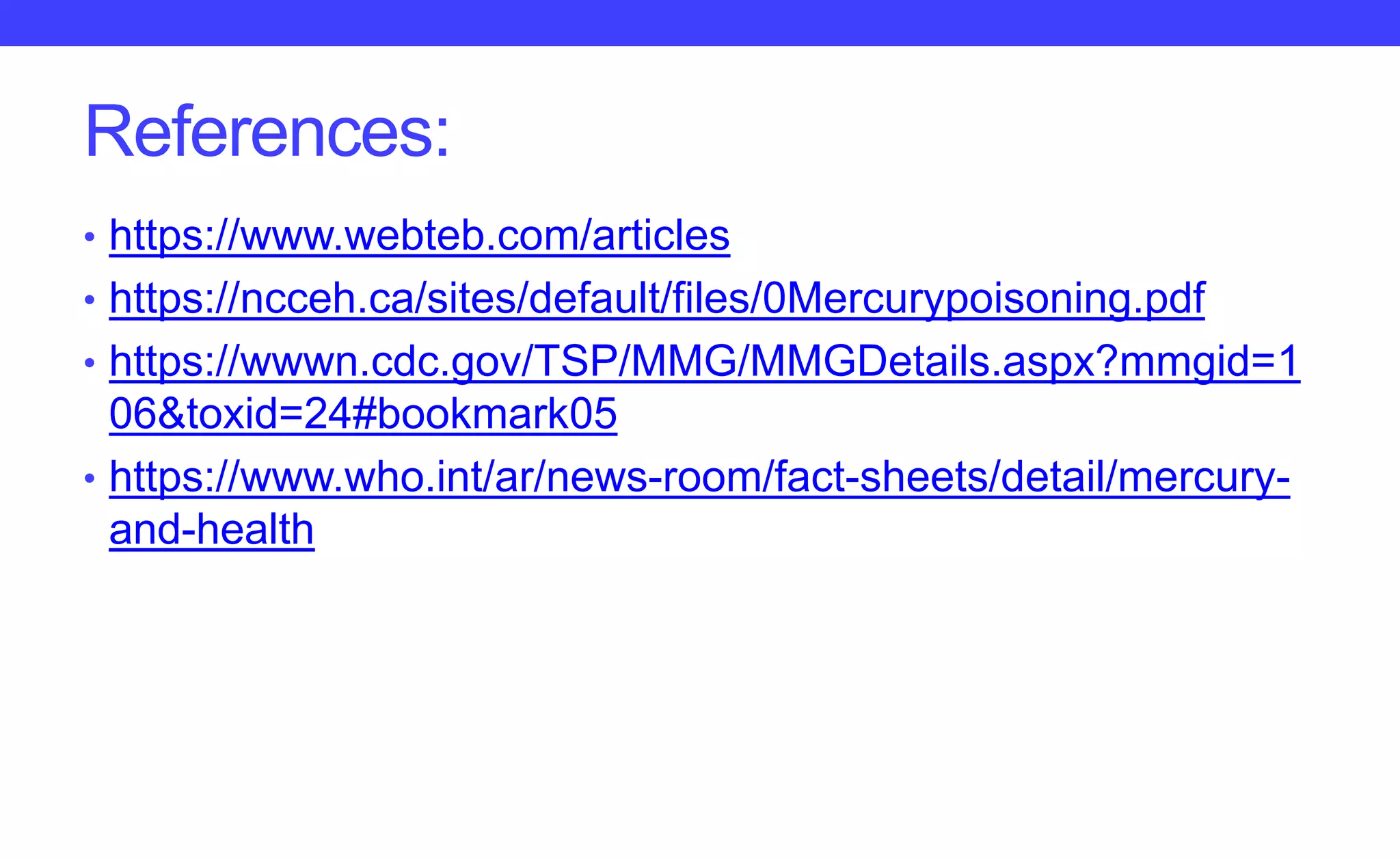Click the 'and-health' link continuation line

pos(212,529)
